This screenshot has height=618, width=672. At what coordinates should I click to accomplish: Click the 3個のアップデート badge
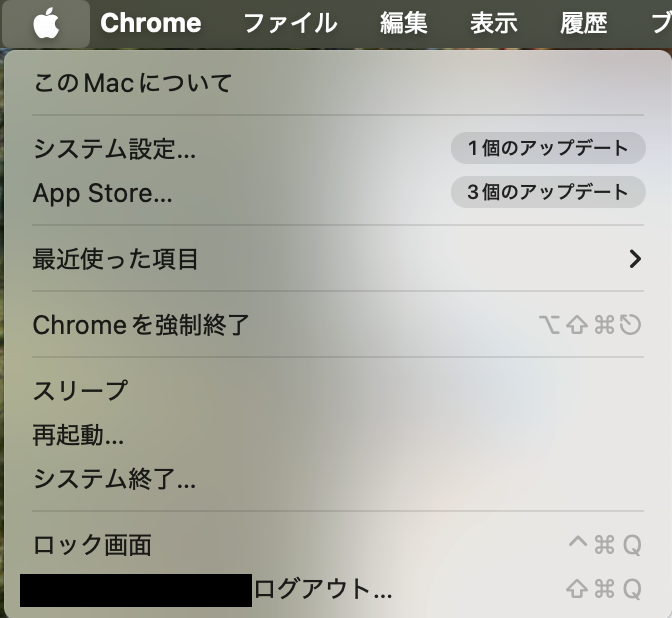(x=548, y=192)
